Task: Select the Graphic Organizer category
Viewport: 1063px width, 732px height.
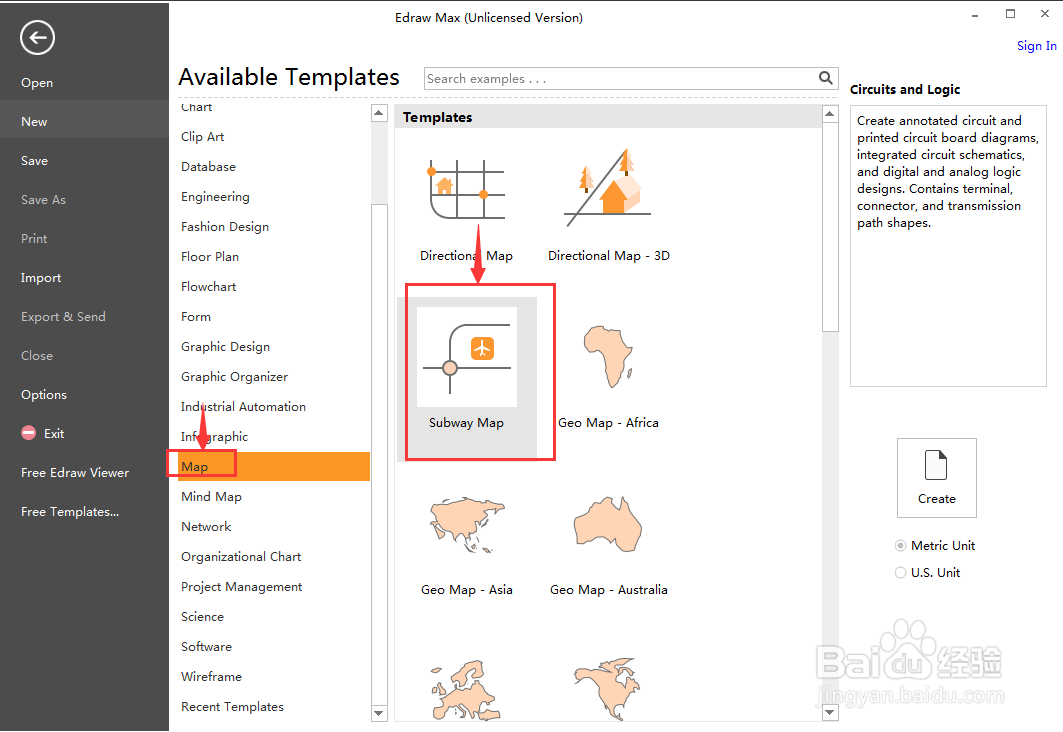Action: (x=234, y=377)
